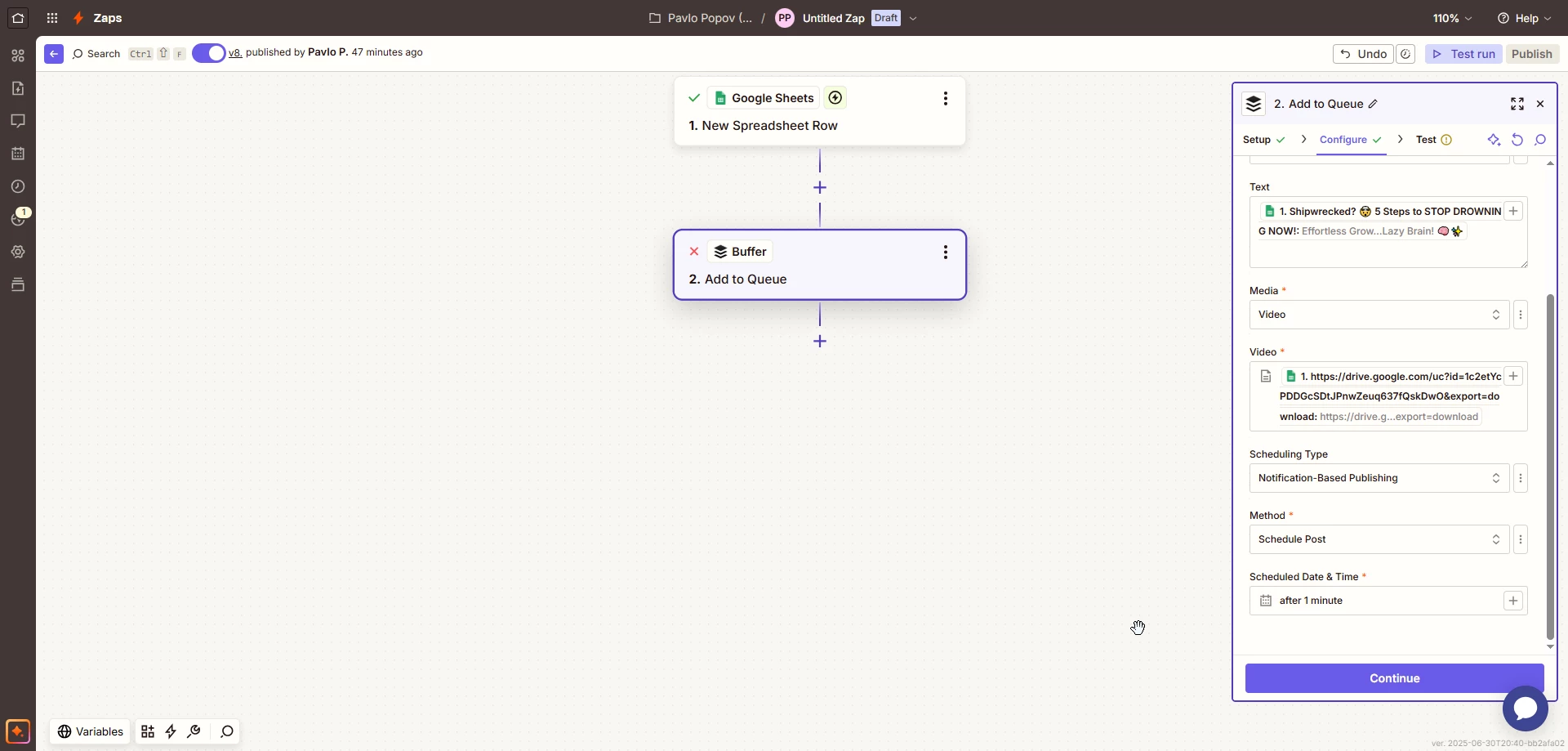
Task: Open the Media dropdown set to Video
Action: pos(1379,315)
